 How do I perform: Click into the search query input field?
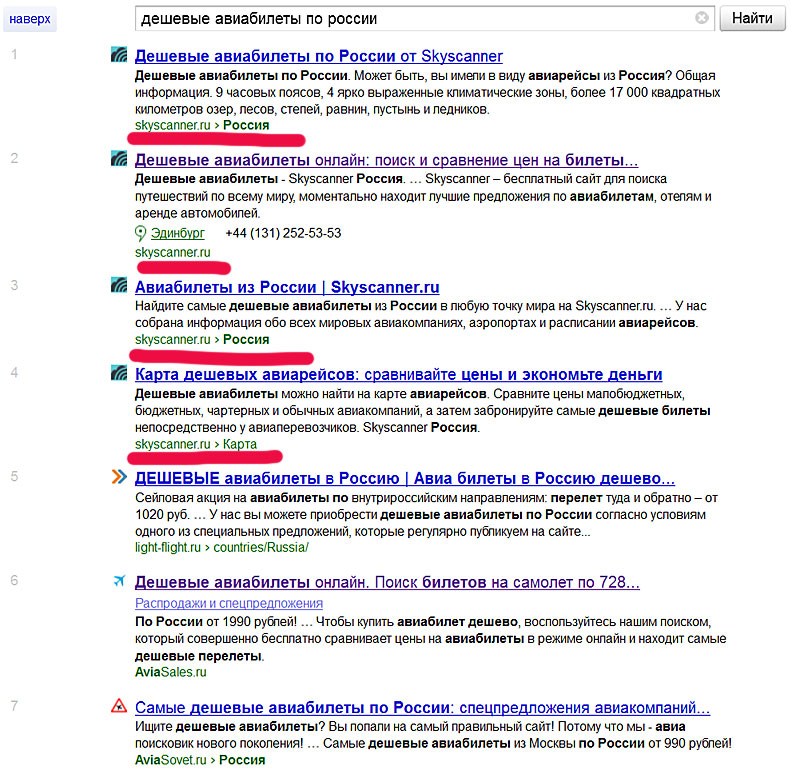point(410,18)
